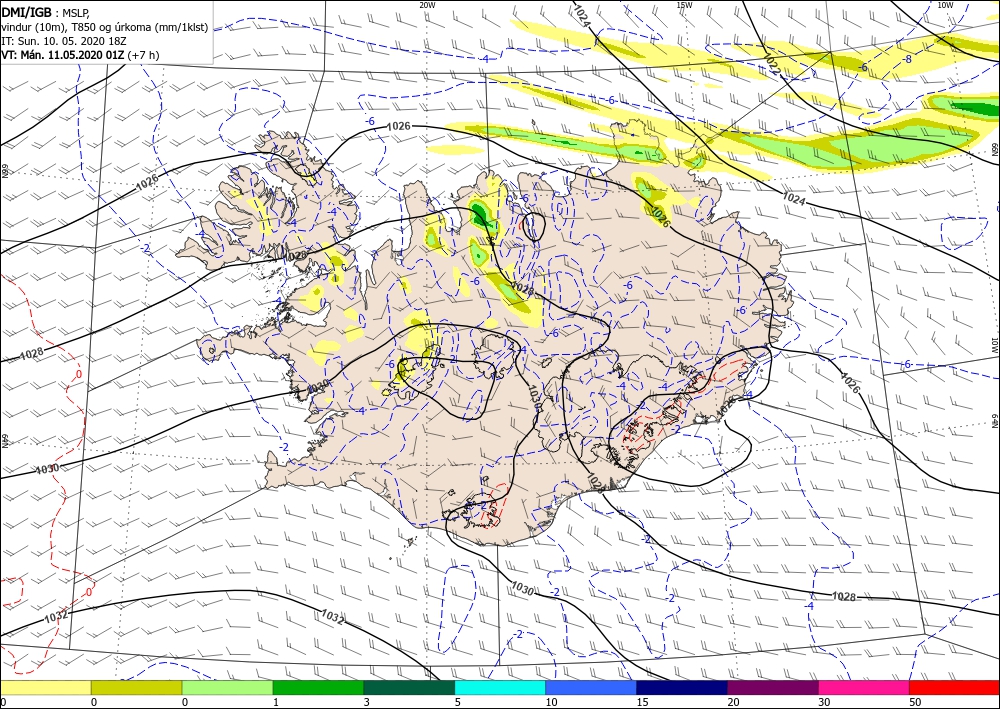Screen dimensions: 1000x709
Task: Click the legend value '30'
Action: point(824,702)
